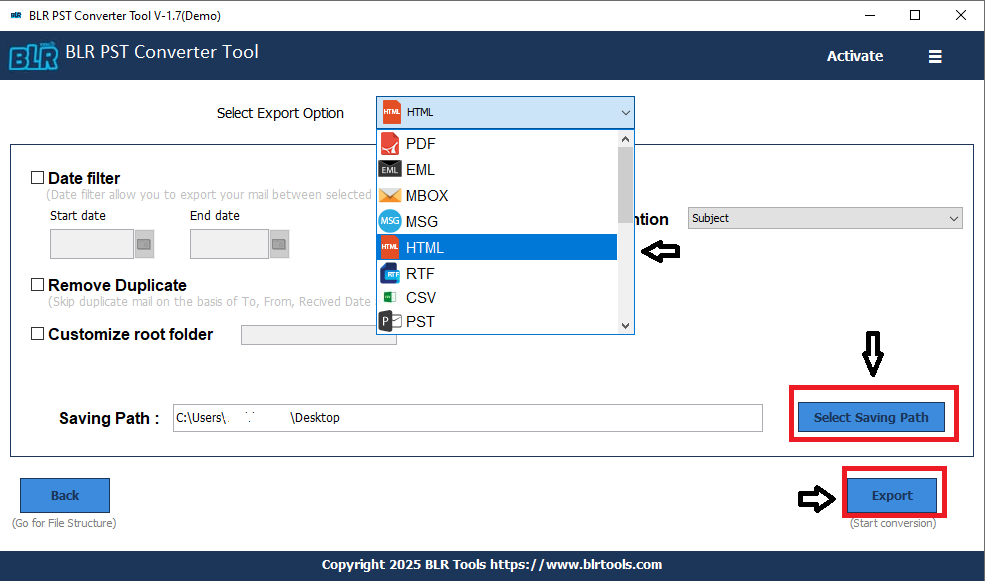Expand the Subject naming convention dropdown
985x581 pixels.
tap(953, 218)
